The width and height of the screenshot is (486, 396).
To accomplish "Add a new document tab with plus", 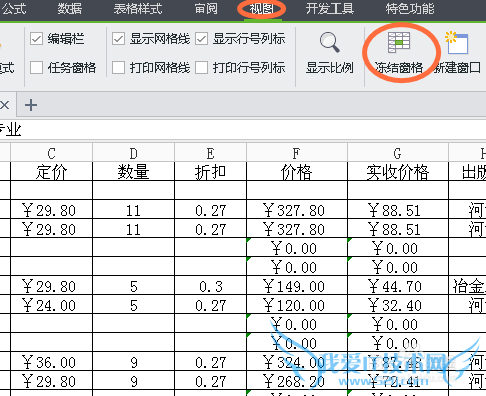I will pyautogui.click(x=31, y=105).
